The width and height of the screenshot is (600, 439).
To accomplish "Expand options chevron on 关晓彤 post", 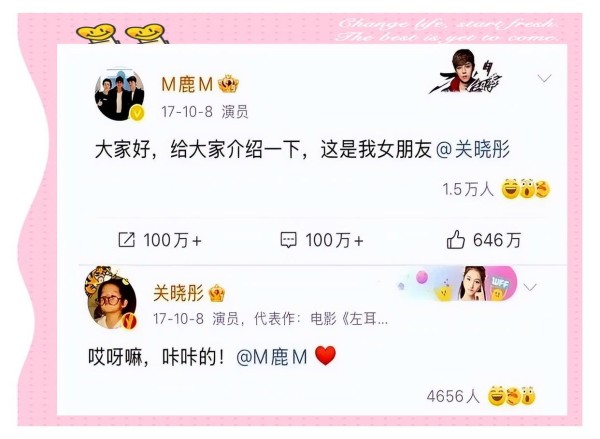I will [530, 287].
